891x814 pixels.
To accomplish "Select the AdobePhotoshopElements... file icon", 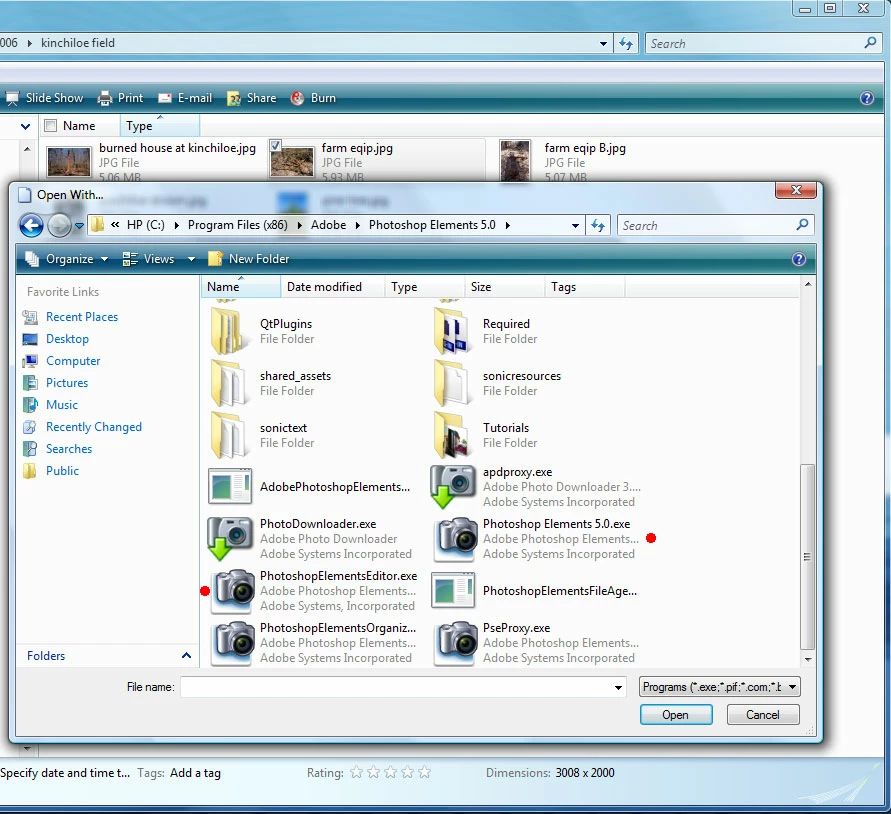I will tap(230, 487).
